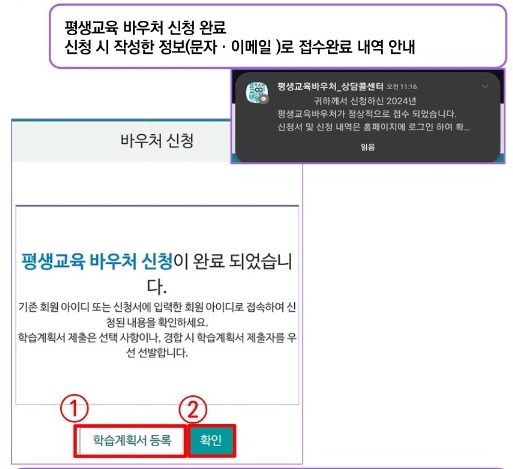This screenshot has width=513, height=469.
Task: Expand the notification chevron arrow
Action: coord(485,87)
